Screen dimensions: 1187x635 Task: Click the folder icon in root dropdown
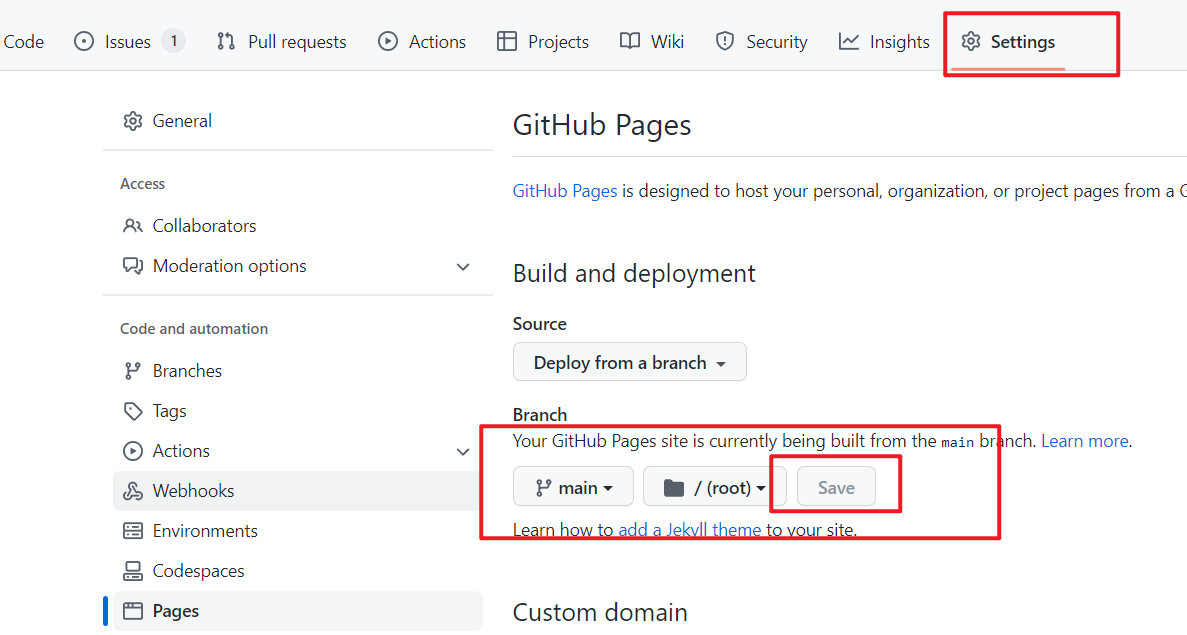(x=674, y=488)
